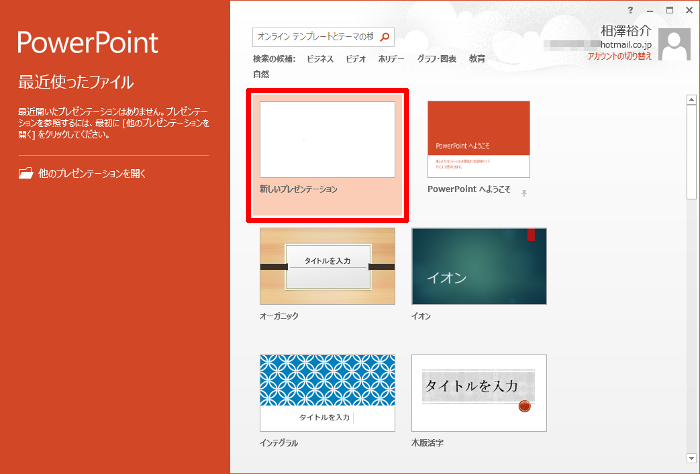Choose the PowerPoint へようこそ template thumbnail
This screenshot has height=474, width=700.
click(x=479, y=139)
